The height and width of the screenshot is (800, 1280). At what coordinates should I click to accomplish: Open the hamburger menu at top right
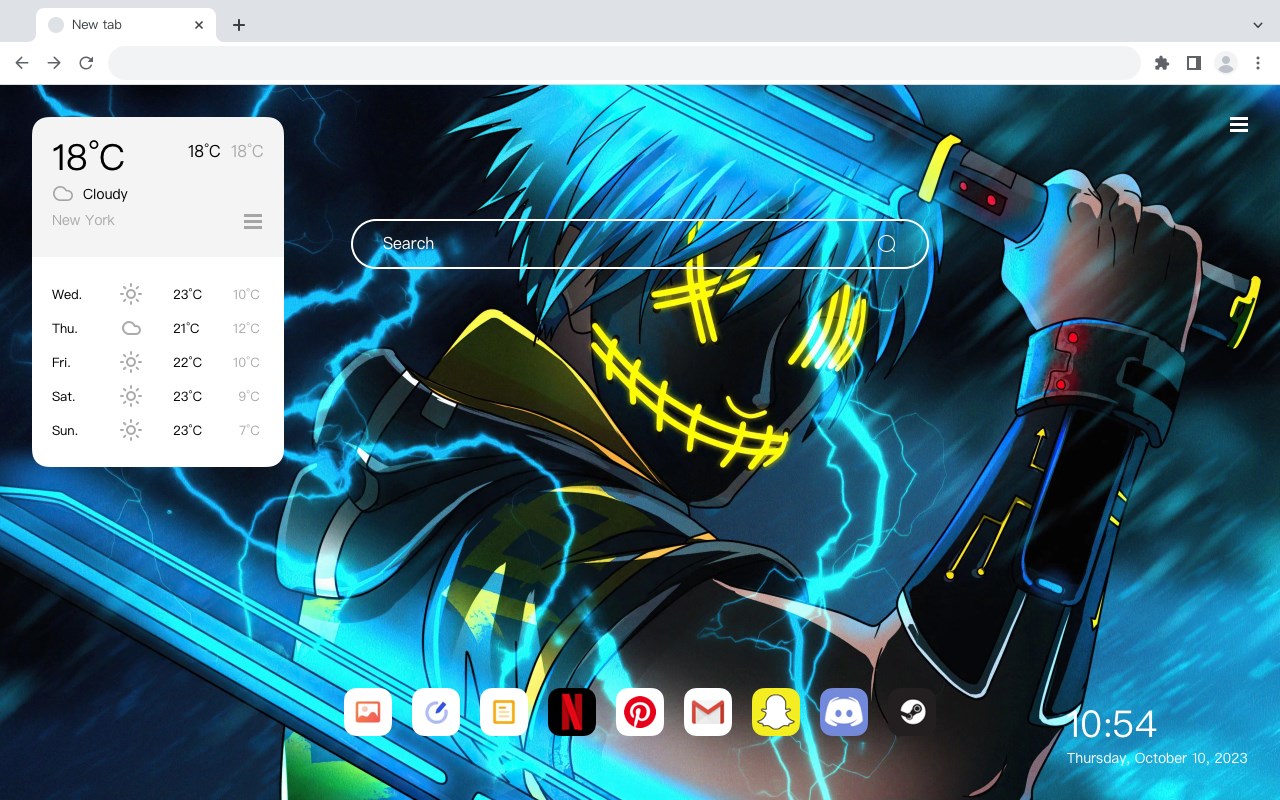click(x=1239, y=125)
